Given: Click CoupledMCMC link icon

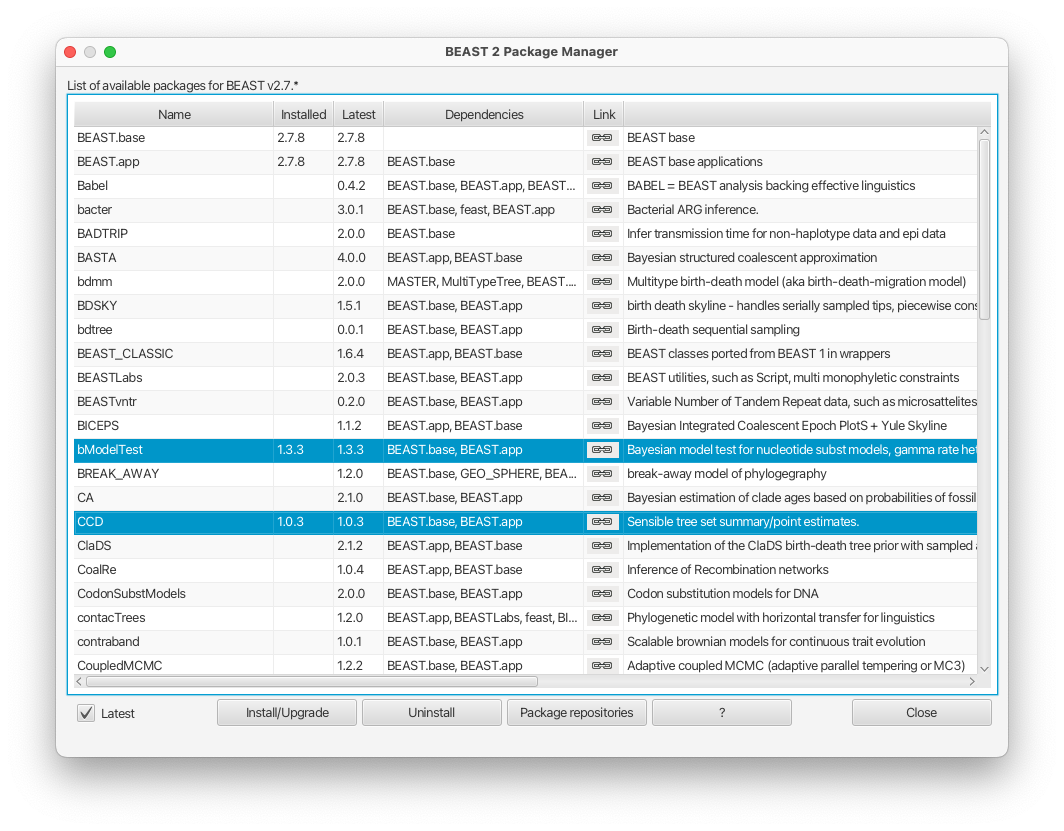Looking at the screenshot, I should point(602,665).
